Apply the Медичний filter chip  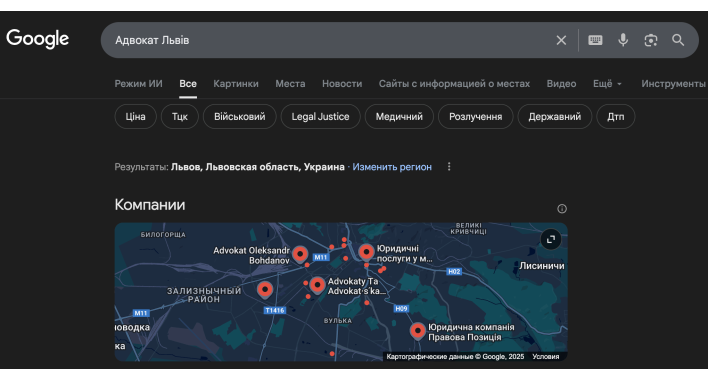point(399,116)
